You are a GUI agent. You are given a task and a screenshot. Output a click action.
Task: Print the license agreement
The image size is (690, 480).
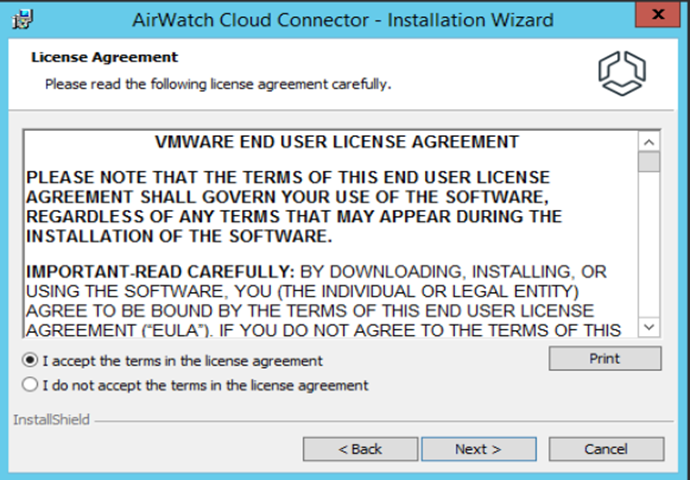pos(604,358)
